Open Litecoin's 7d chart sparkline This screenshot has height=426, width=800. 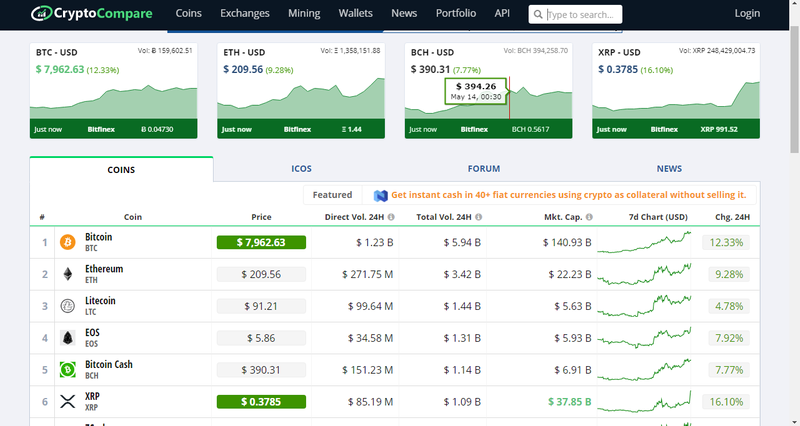tap(644, 306)
